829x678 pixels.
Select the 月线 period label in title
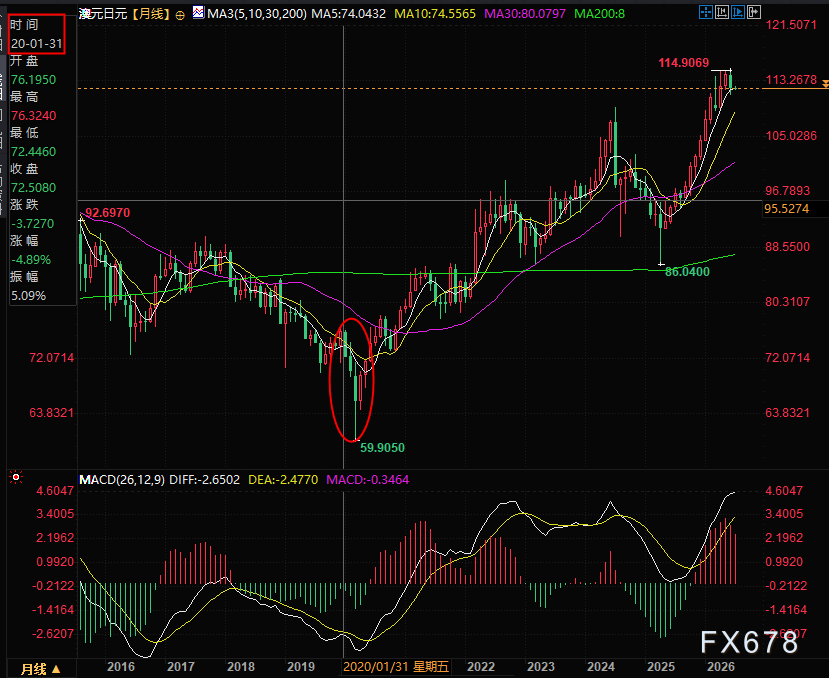152,14
